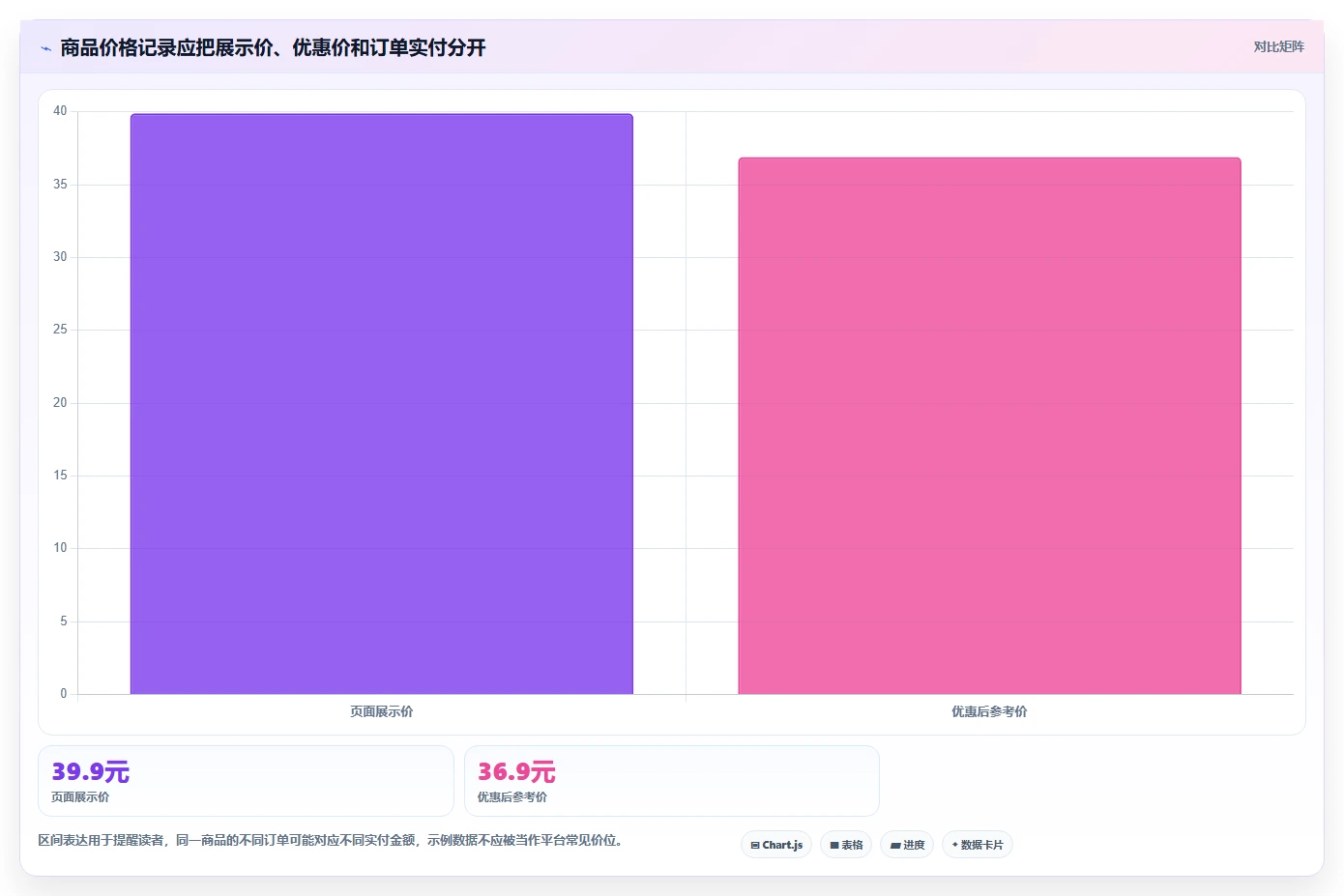Click the Chart.js tag chip
The height and width of the screenshot is (896, 1344).
click(776, 845)
